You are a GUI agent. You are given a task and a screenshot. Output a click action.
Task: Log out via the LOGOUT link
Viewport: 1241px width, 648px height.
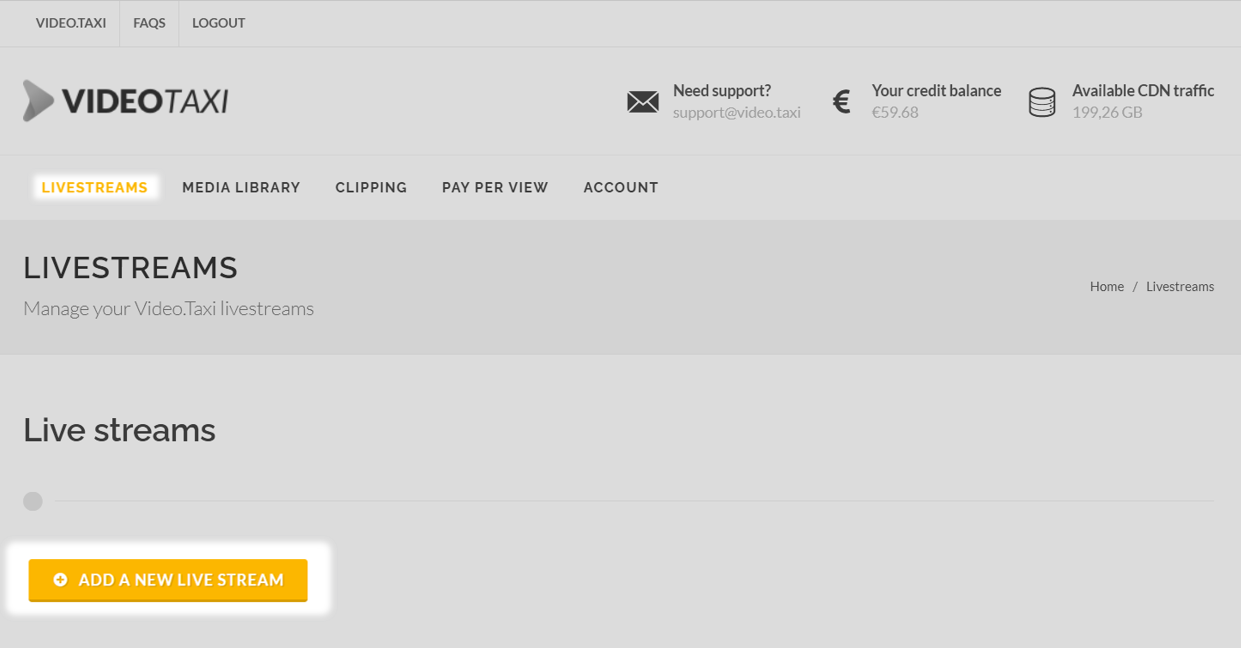(218, 23)
